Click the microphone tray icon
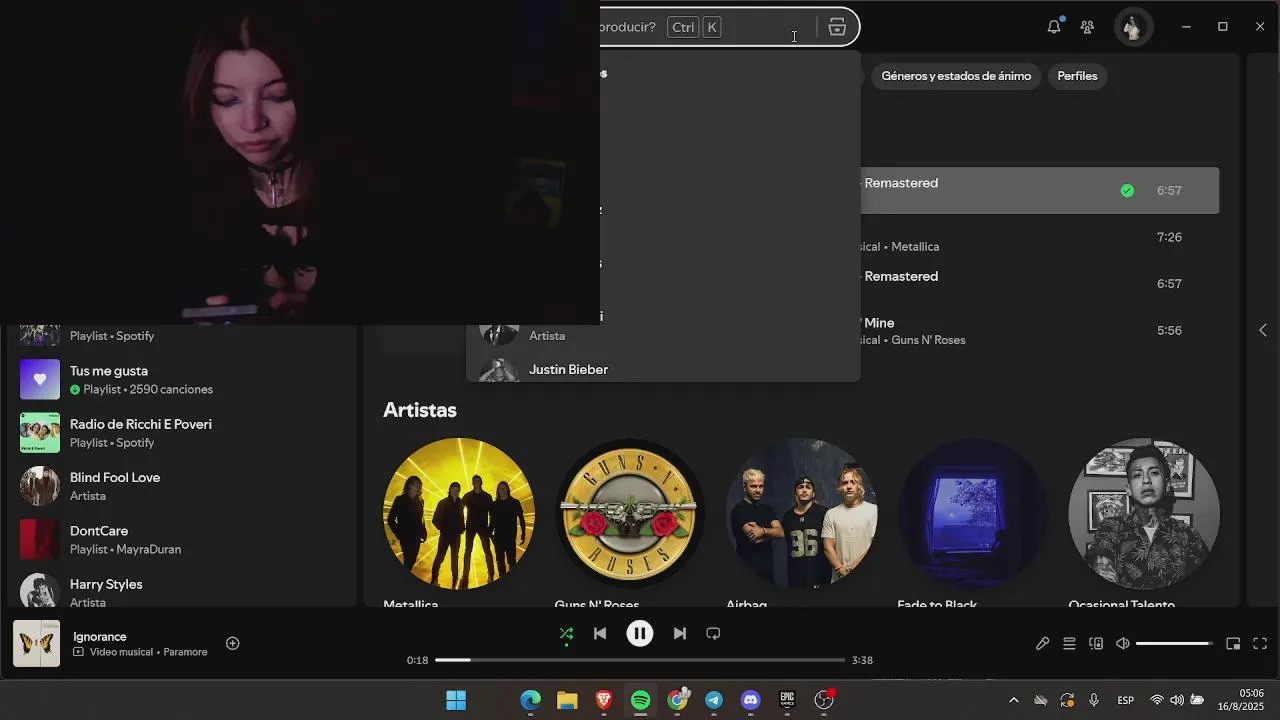The height and width of the screenshot is (720, 1280). tap(1094, 700)
